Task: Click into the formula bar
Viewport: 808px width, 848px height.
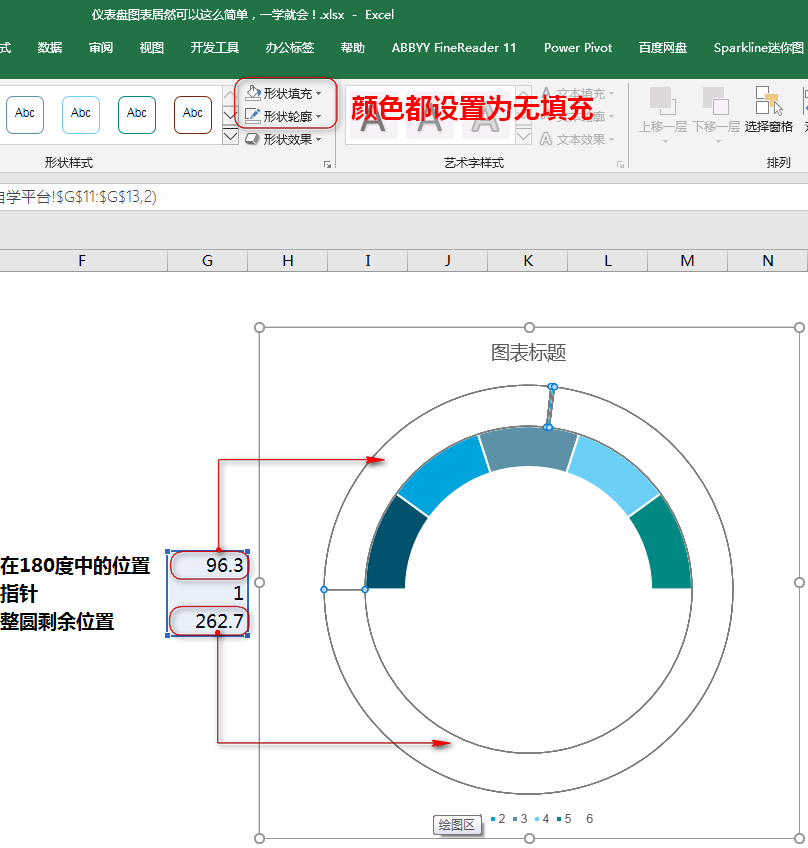Action: click(404, 197)
